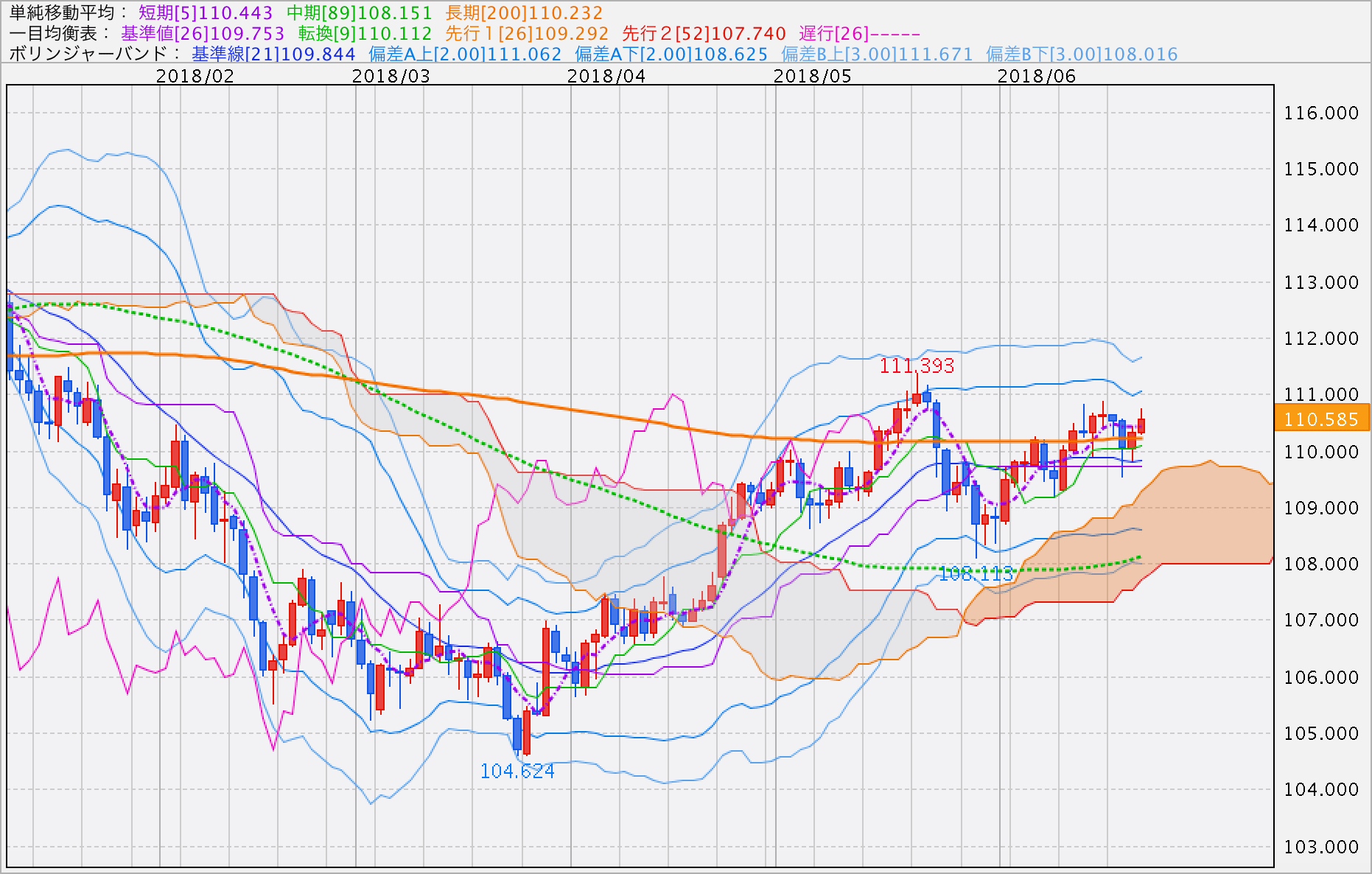Screen dimensions: 1372x874
Task: Select the 2018/02 date marker
Action: point(195,76)
